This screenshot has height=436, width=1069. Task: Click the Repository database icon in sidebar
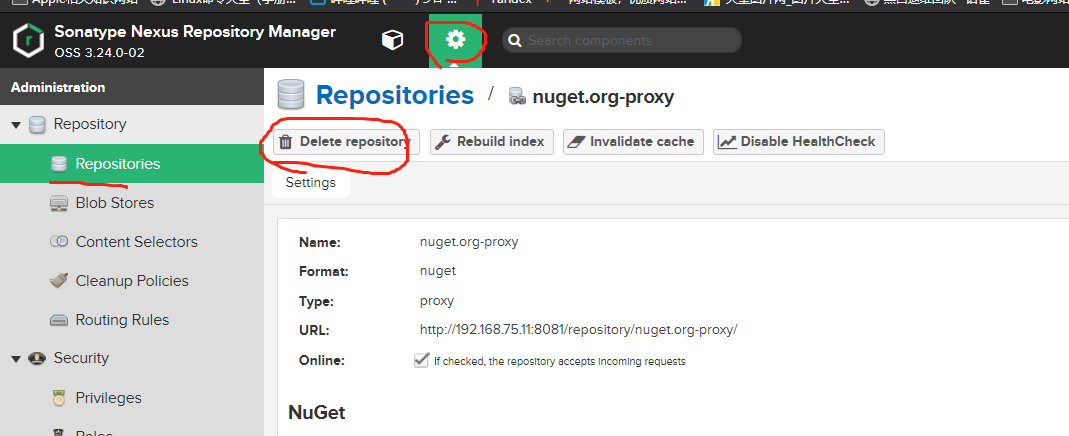tap(37, 125)
